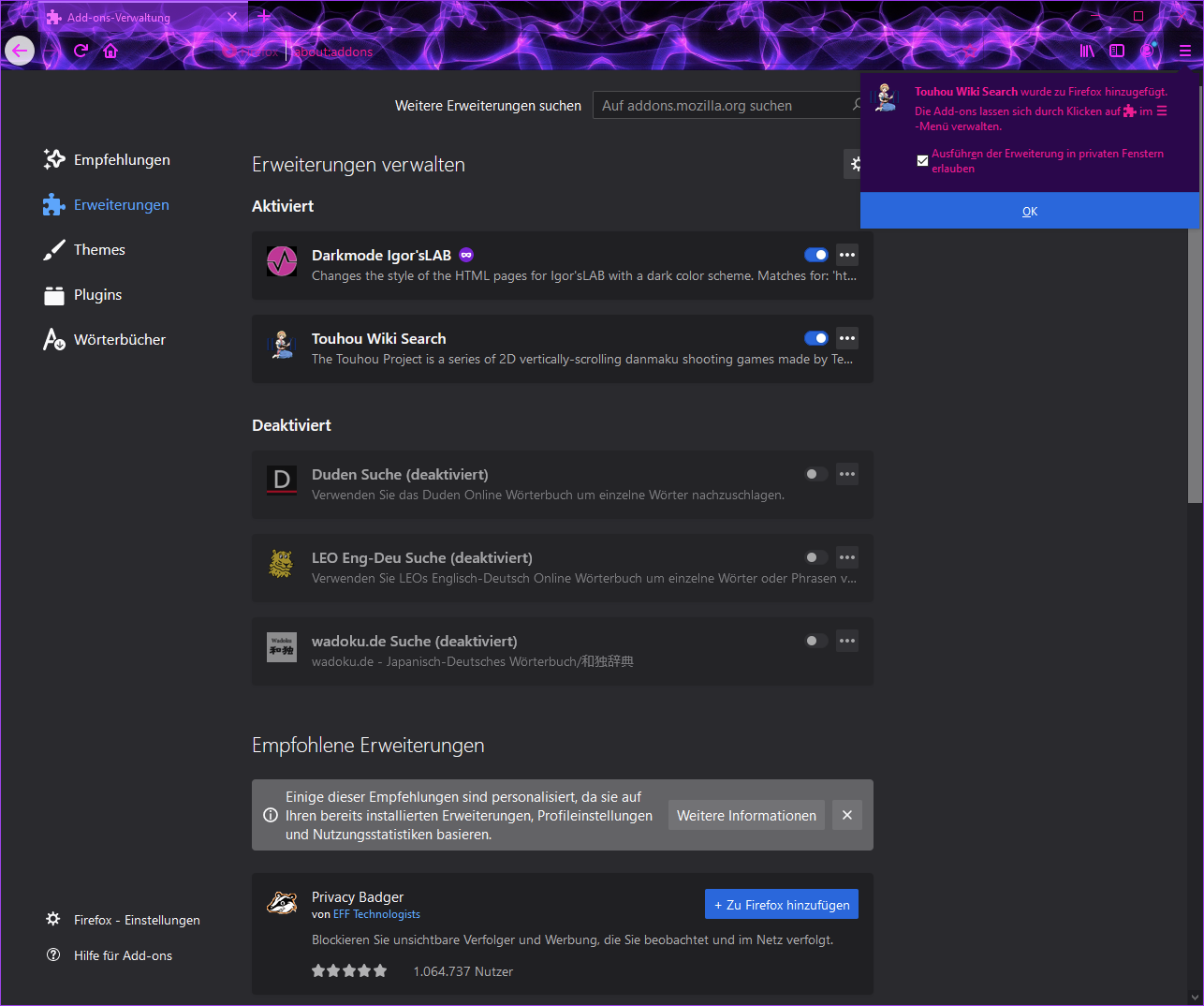Reload the current page
1204x1006 pixels.
[81, 51]
